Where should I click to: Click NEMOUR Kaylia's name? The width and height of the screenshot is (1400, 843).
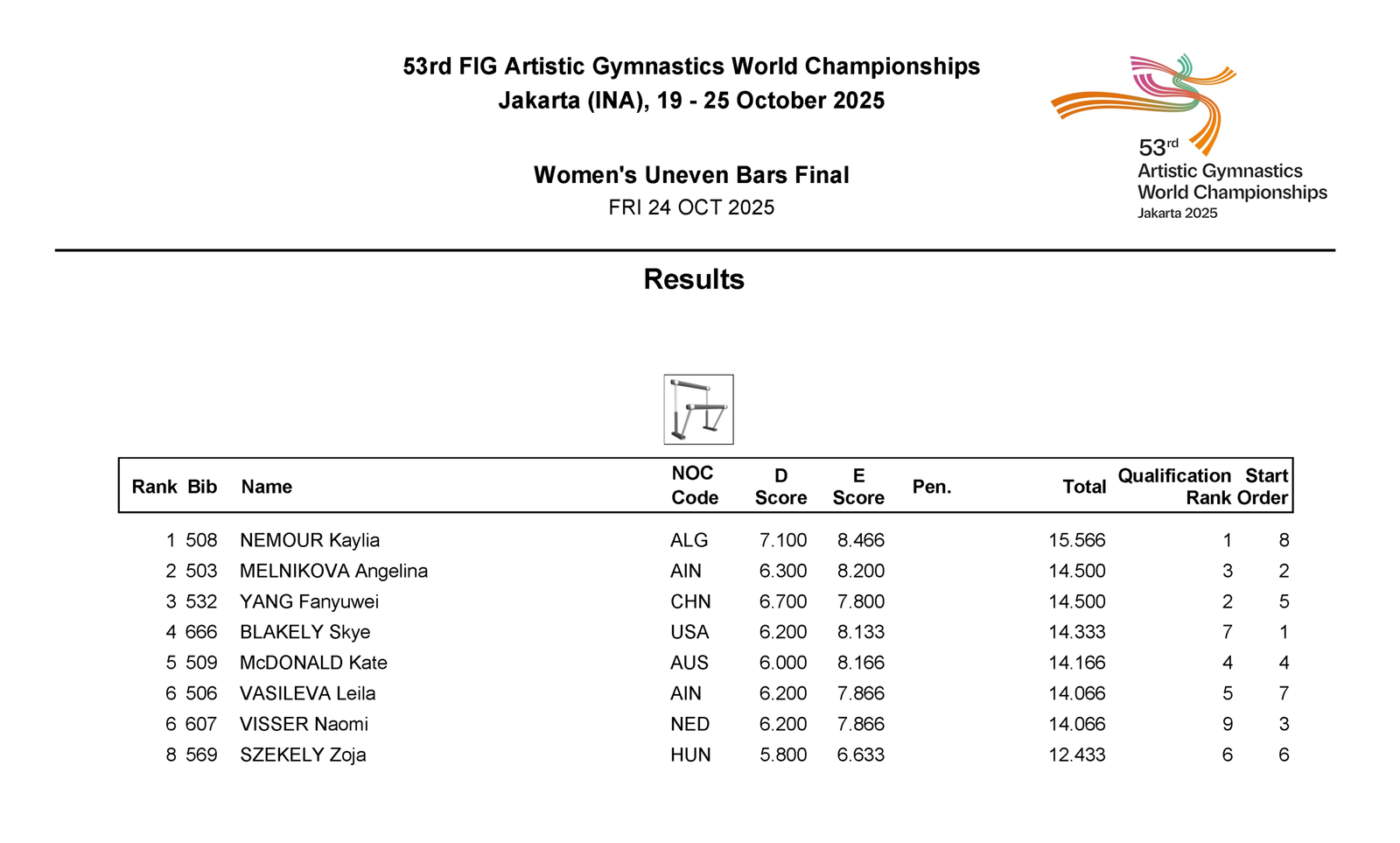point(310,540)
